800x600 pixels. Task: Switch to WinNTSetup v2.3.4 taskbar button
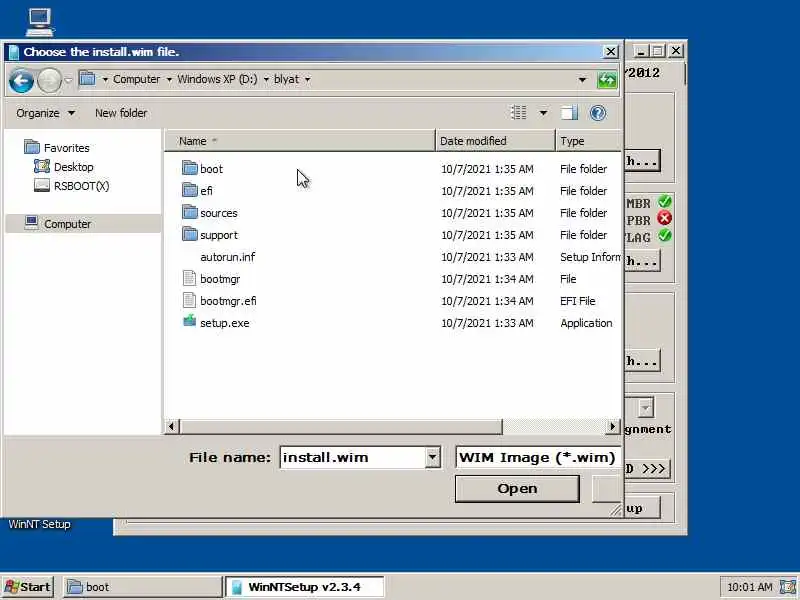[305, 587]
